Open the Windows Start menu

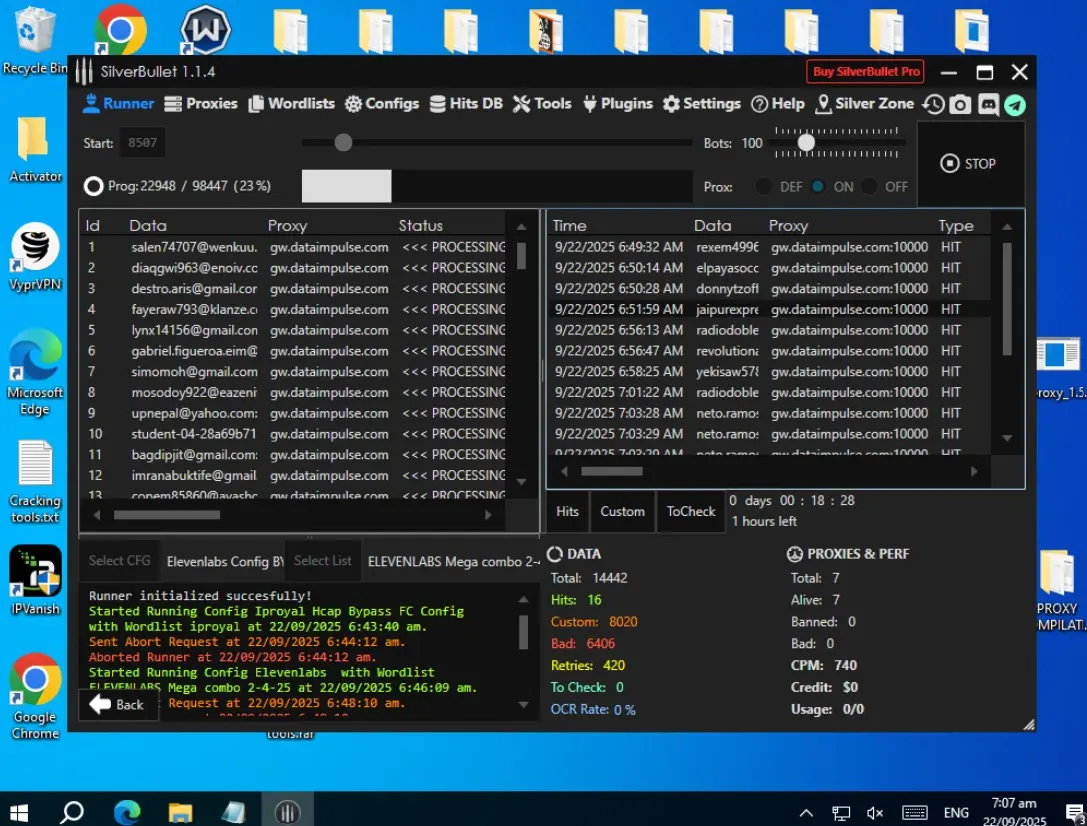[x=19, y=811]
